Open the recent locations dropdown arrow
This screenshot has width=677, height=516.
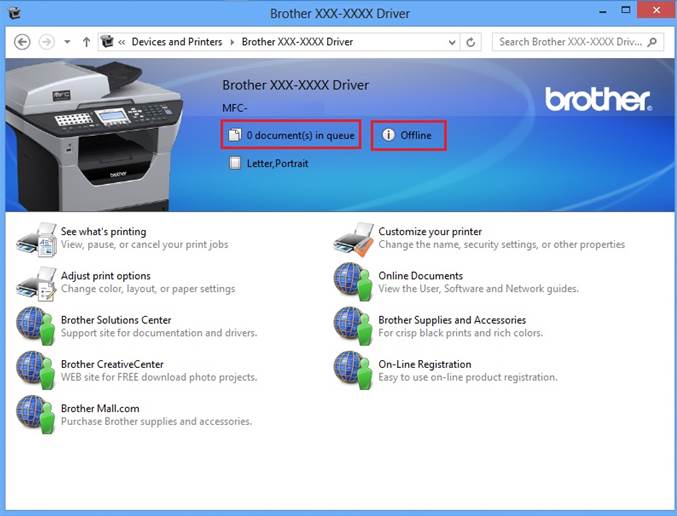pyautogui.click(x=67, y=42)
